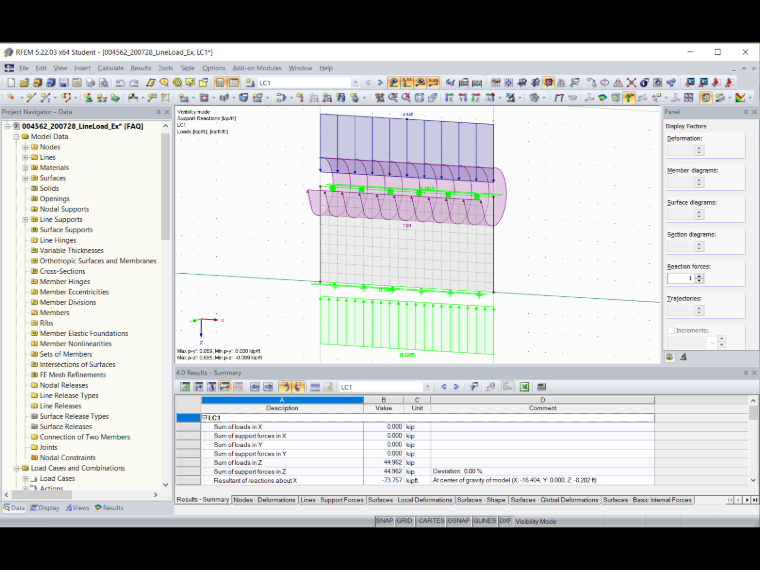Go to previous load case arrow

coord(368,83)
